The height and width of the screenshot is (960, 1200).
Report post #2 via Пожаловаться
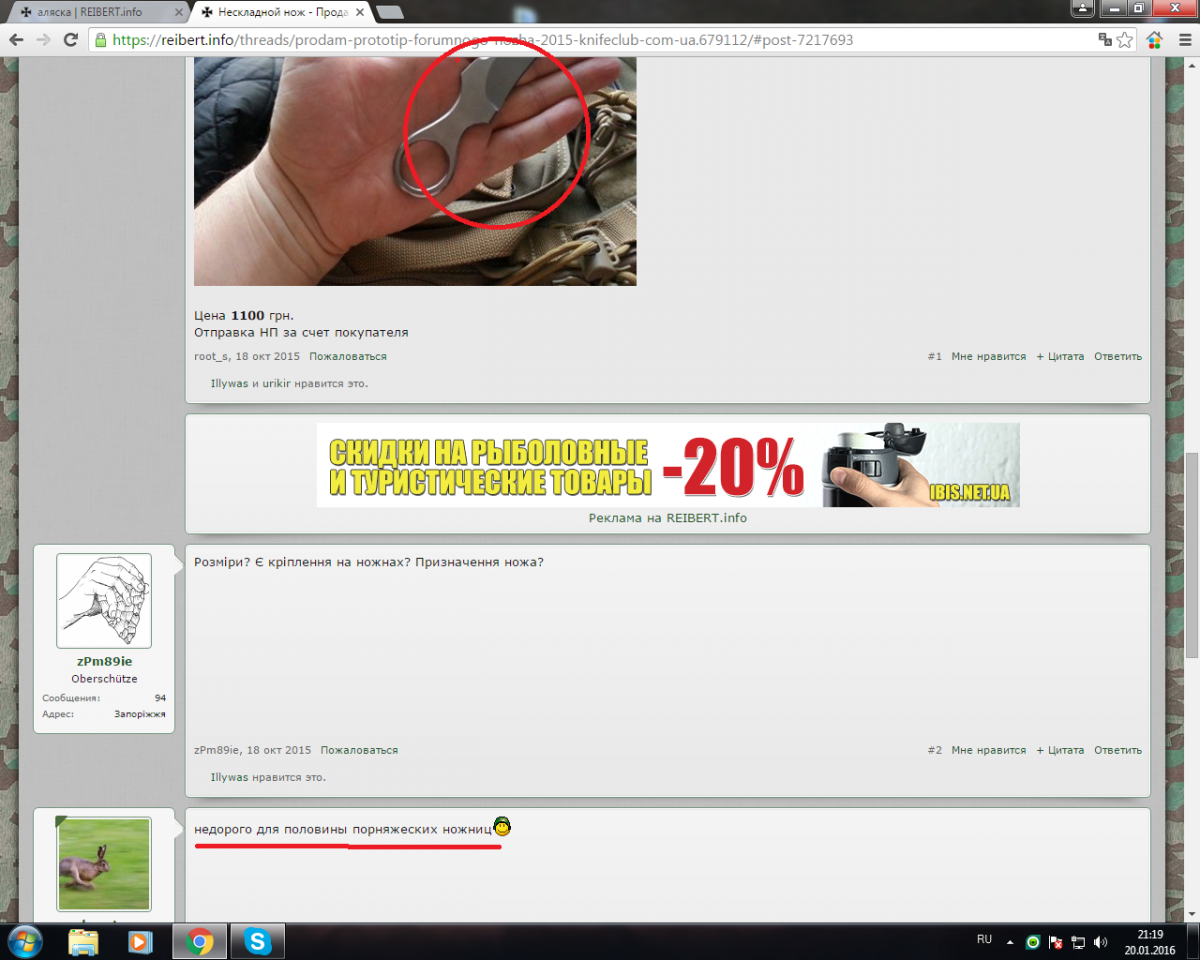359,750
